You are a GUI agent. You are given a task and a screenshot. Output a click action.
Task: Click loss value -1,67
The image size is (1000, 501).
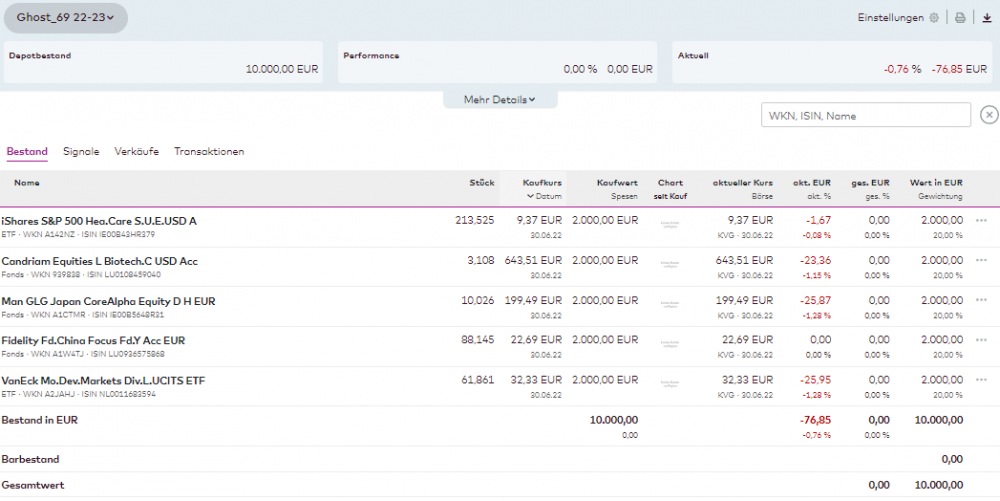click(819, 221)
